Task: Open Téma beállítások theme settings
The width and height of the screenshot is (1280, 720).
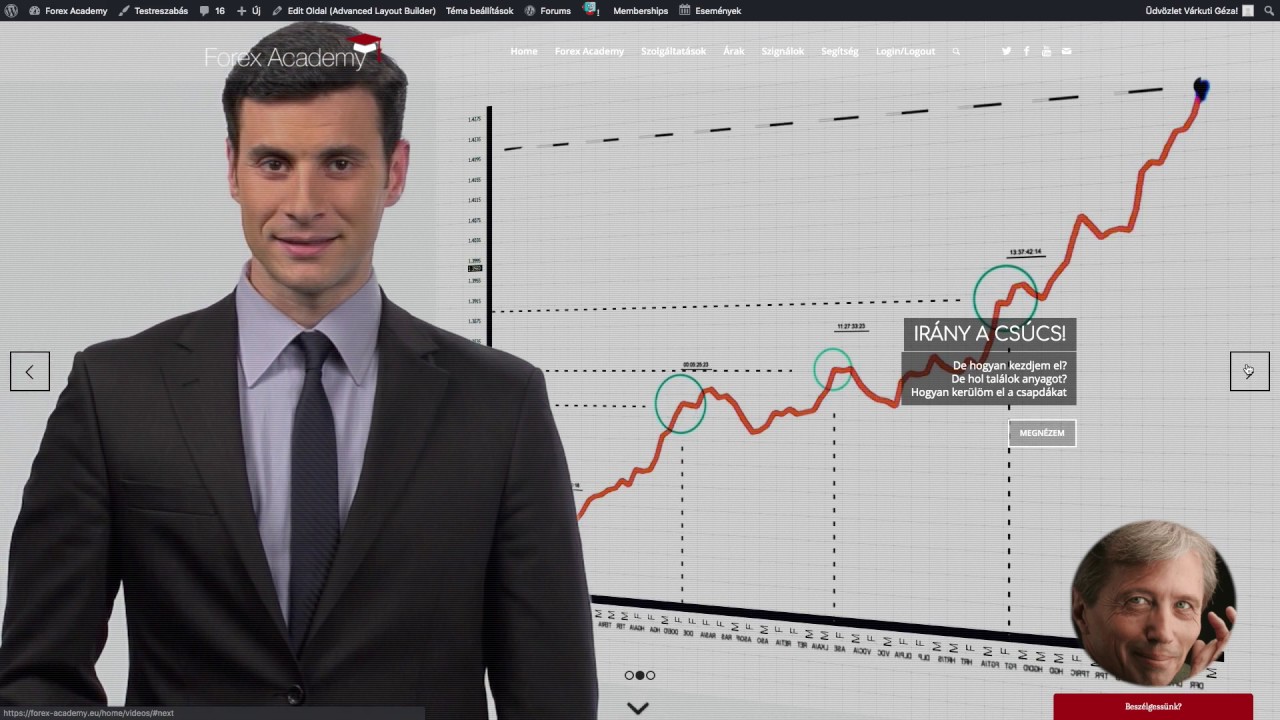Action: click(479, 11)
